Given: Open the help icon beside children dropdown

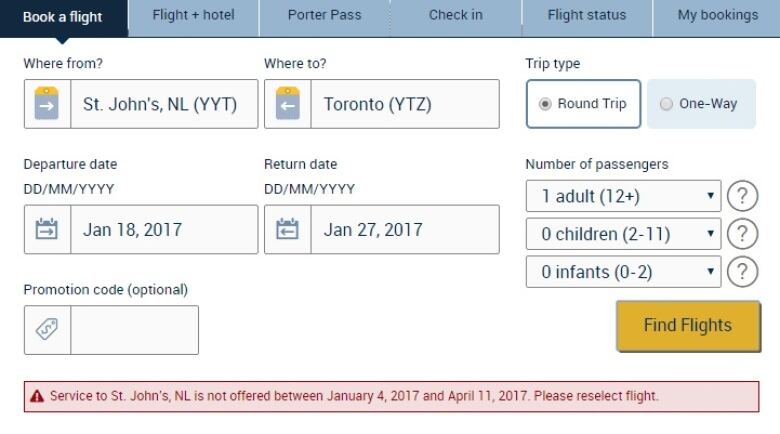Looking at the screenshot, I should 742,234.
